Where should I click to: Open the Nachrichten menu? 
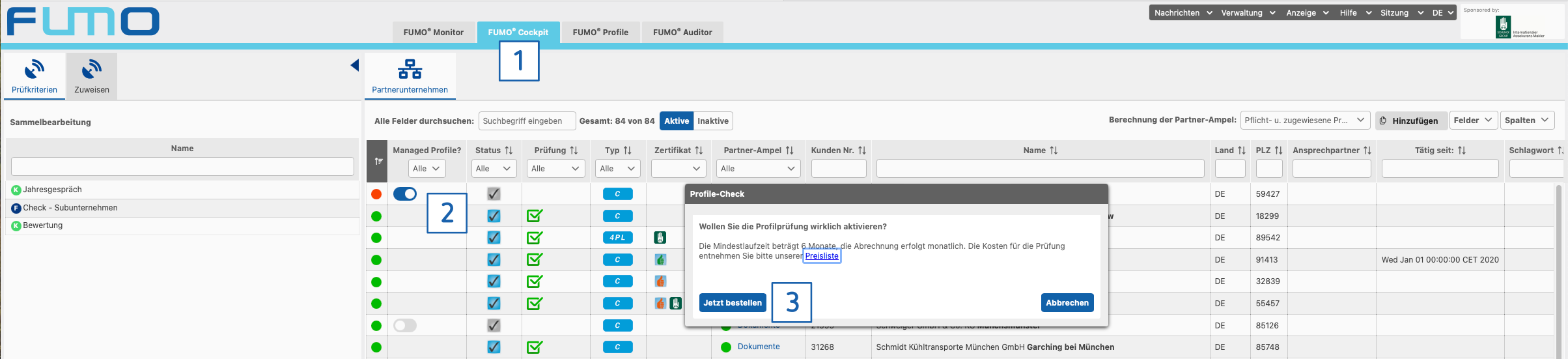(1183, 12)
